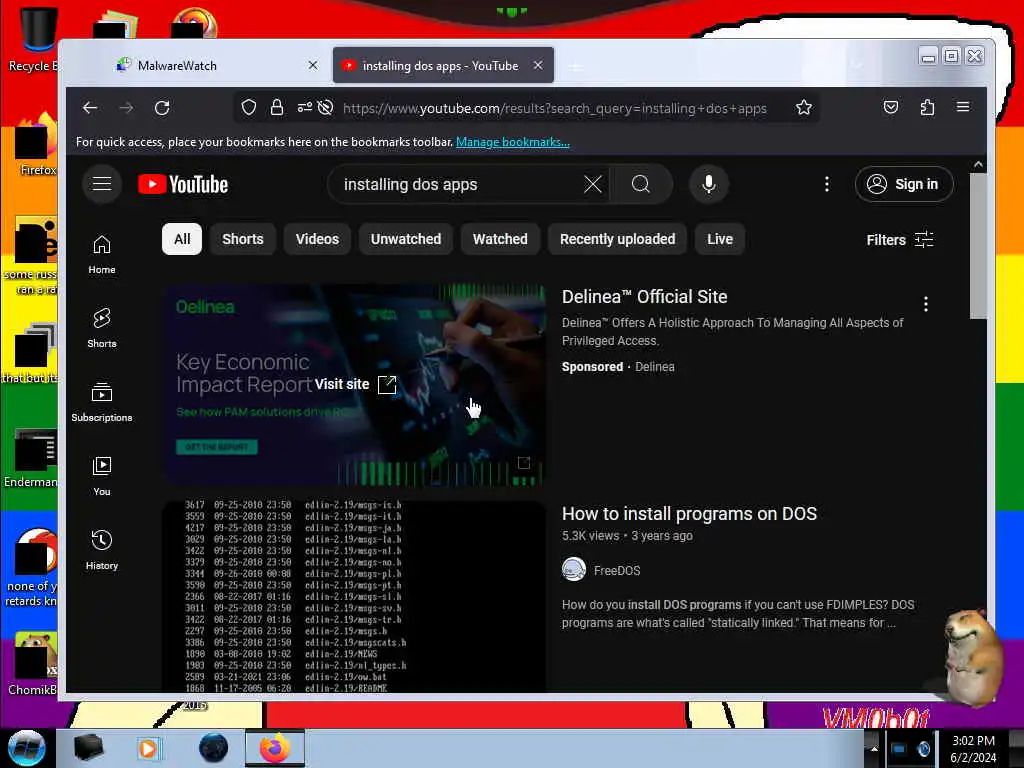Screen dimensions: 1024x768
Task: Clear the search box with the X
Action: point(593,185)
